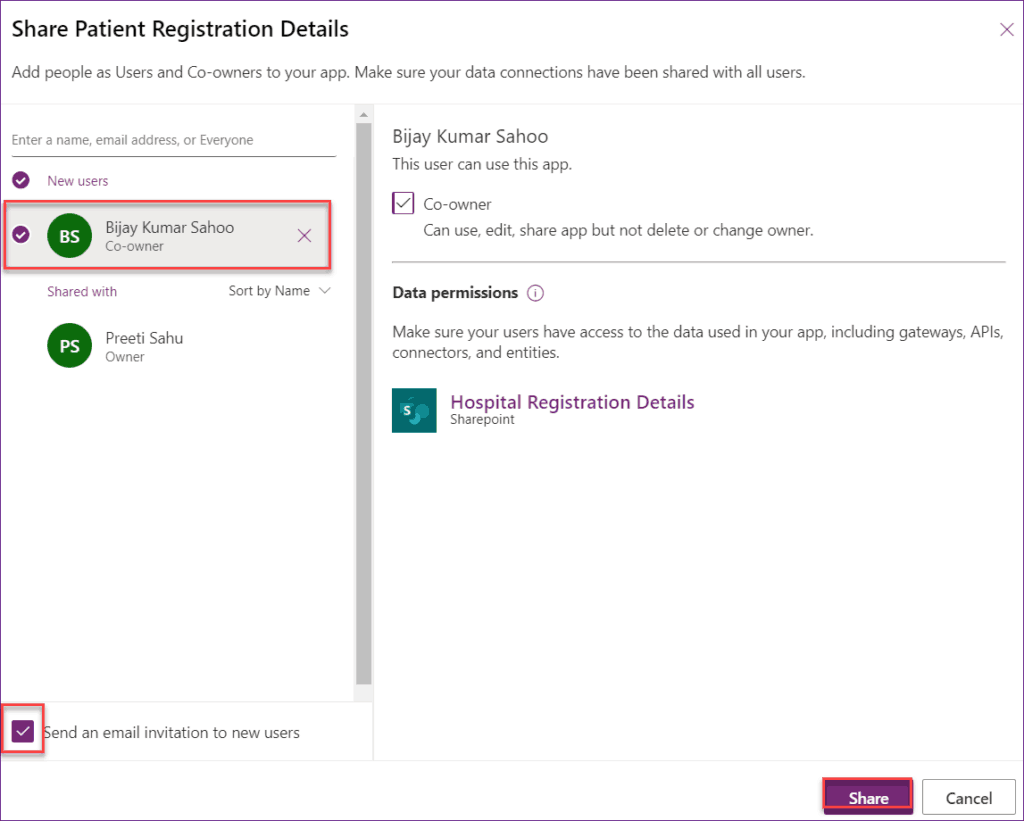
Task: Click the user list scrollbar
Action: coord(364,400)
